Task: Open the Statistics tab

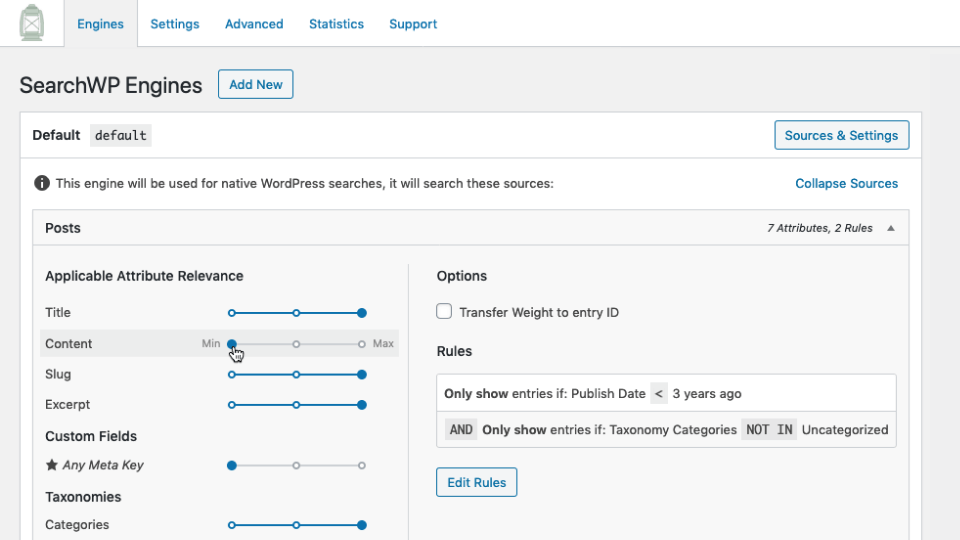Action: pos(336,24)
